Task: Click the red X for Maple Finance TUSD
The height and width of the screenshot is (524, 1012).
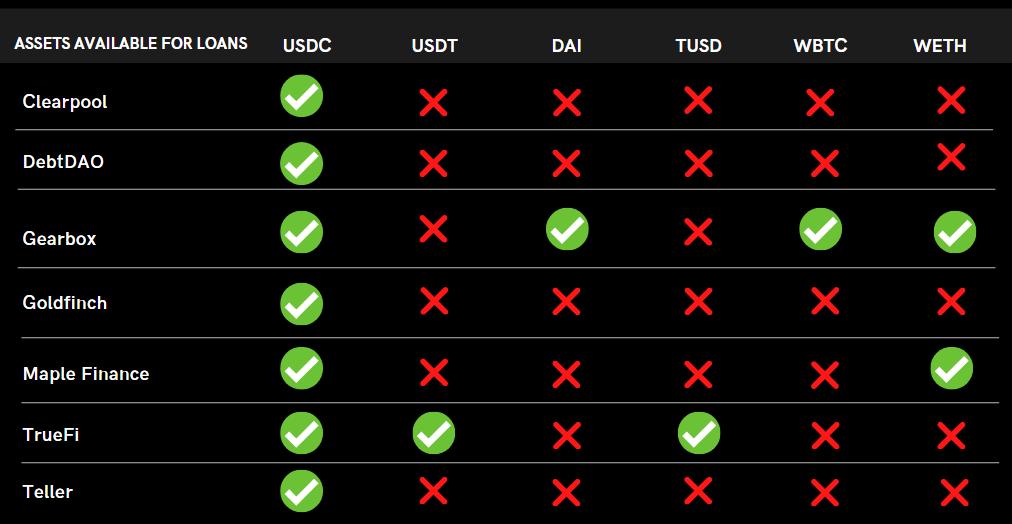Action: tap(698, 374)
